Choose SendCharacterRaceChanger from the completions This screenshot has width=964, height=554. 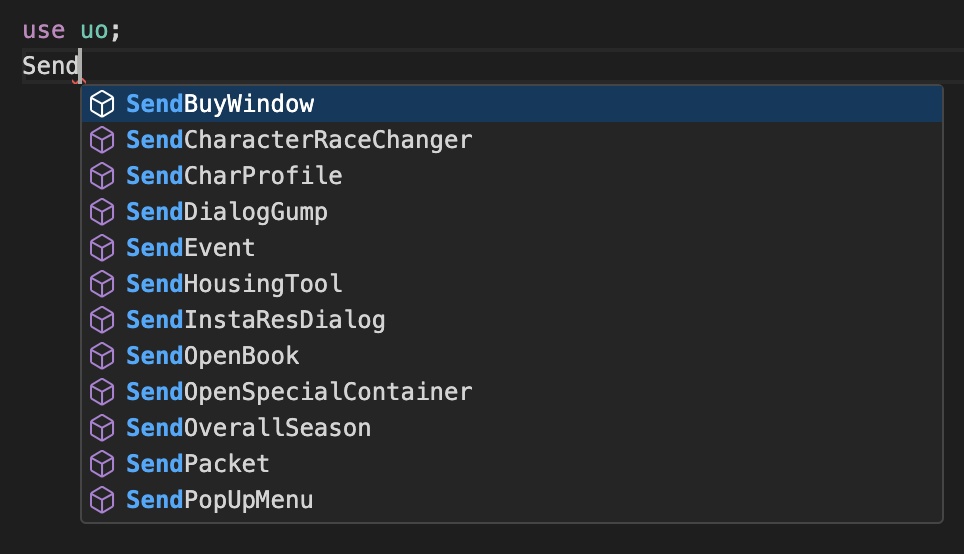[x=512, y=140]
